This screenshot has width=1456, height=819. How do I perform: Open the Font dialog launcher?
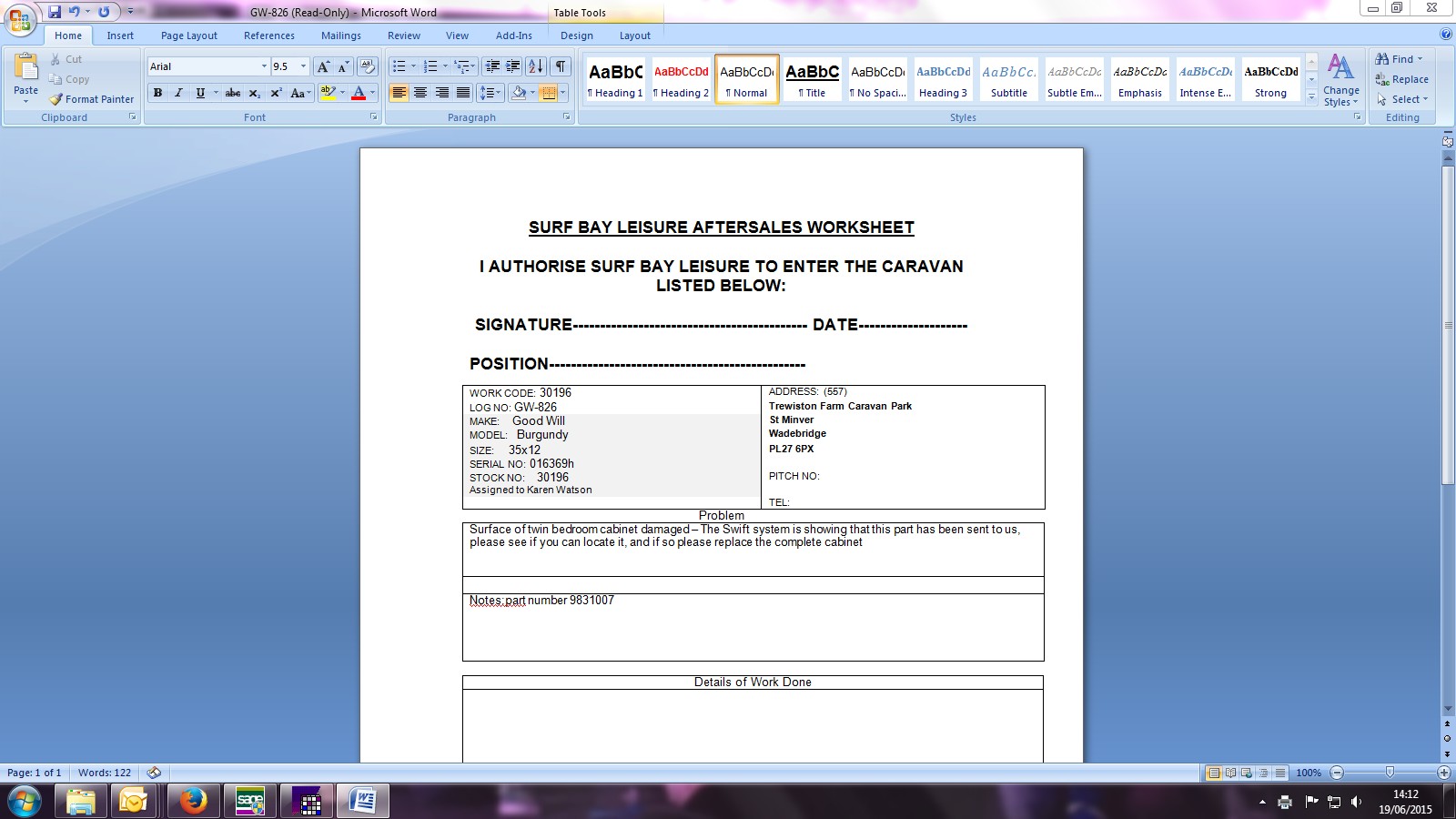click(x=373, y=117)
